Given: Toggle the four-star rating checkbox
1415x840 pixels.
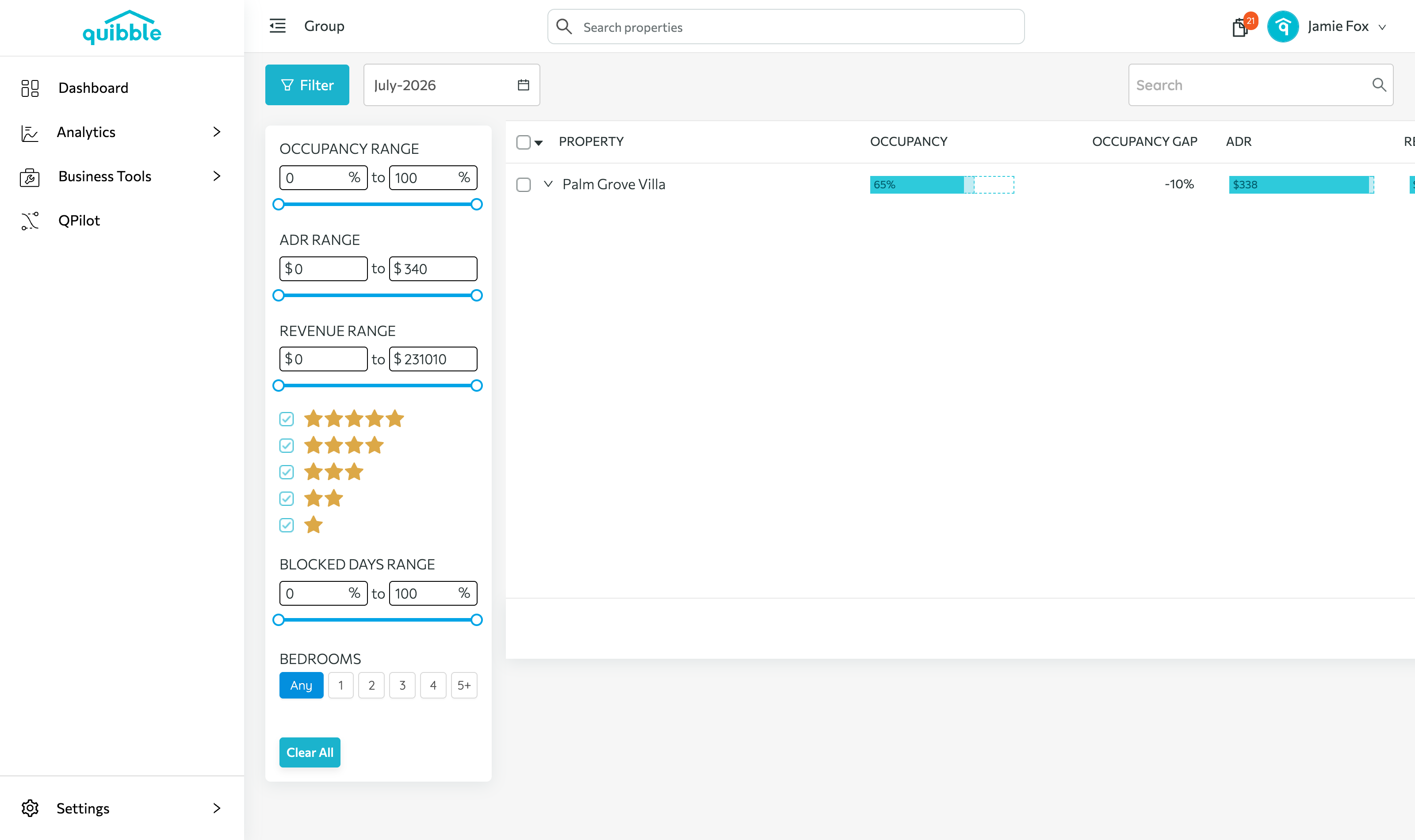Looking at the screenshot, I should click(287, 446).
